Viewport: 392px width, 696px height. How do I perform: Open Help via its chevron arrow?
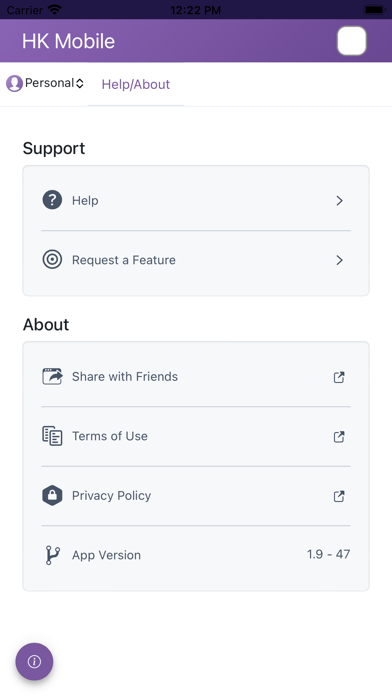tap(340, 201)
